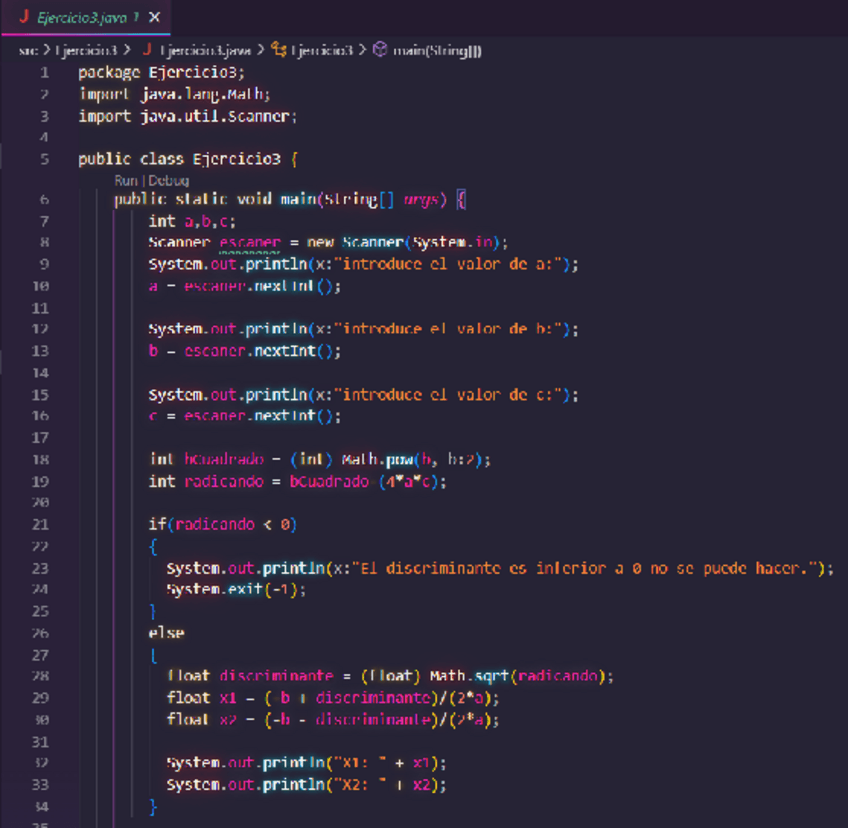
Task: Click the opening brace after main's args
Action: [461, 199]
